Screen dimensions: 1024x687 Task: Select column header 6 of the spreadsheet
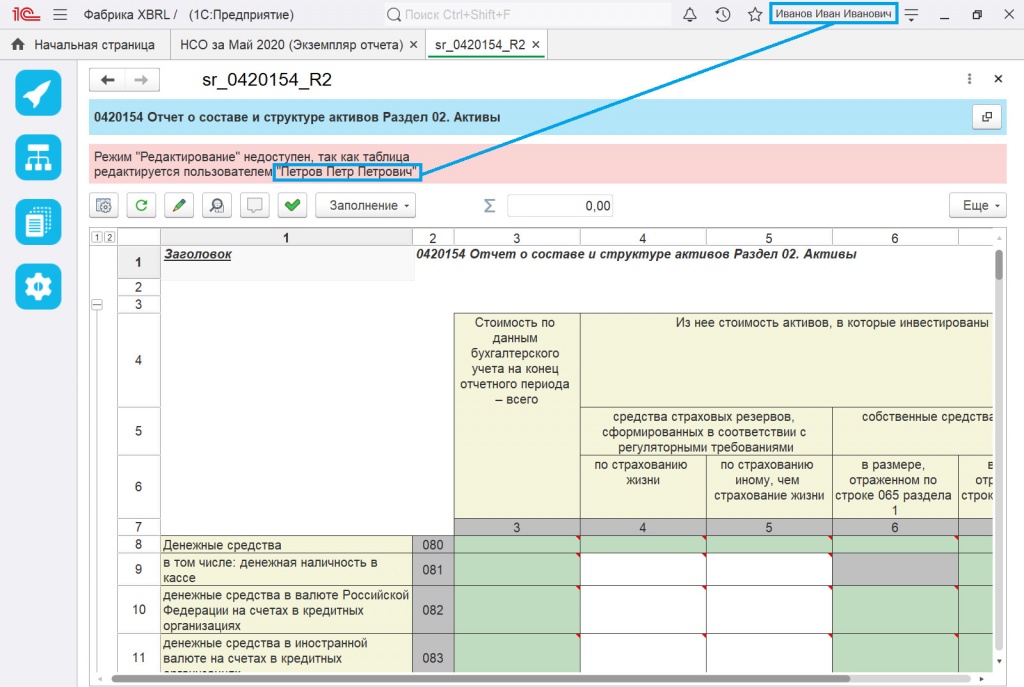click(x=895, y=238)
